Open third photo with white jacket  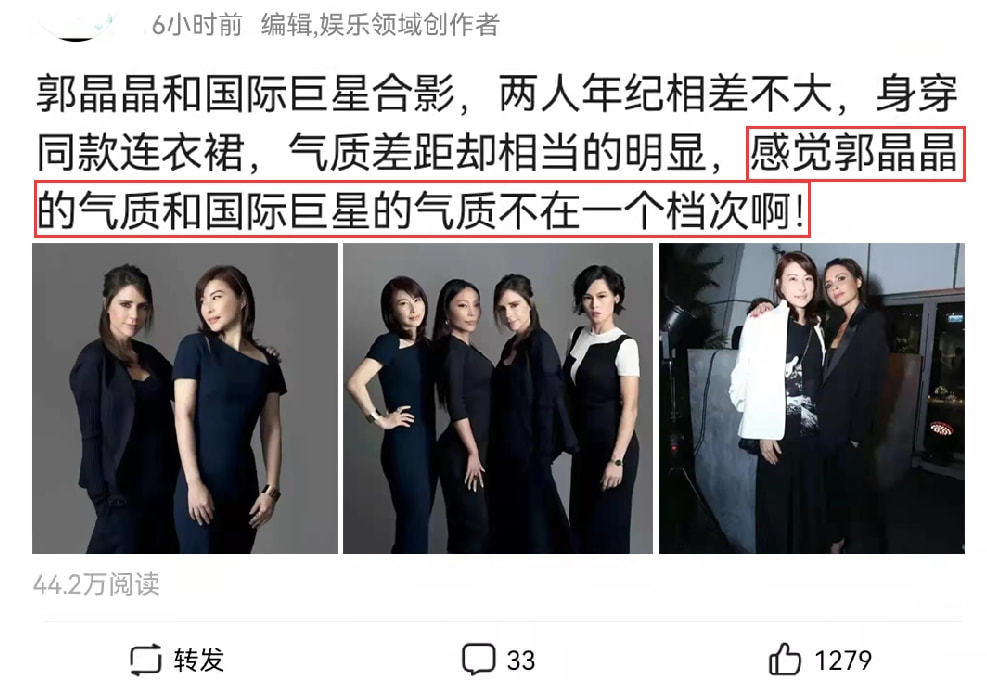coord(811,398)
